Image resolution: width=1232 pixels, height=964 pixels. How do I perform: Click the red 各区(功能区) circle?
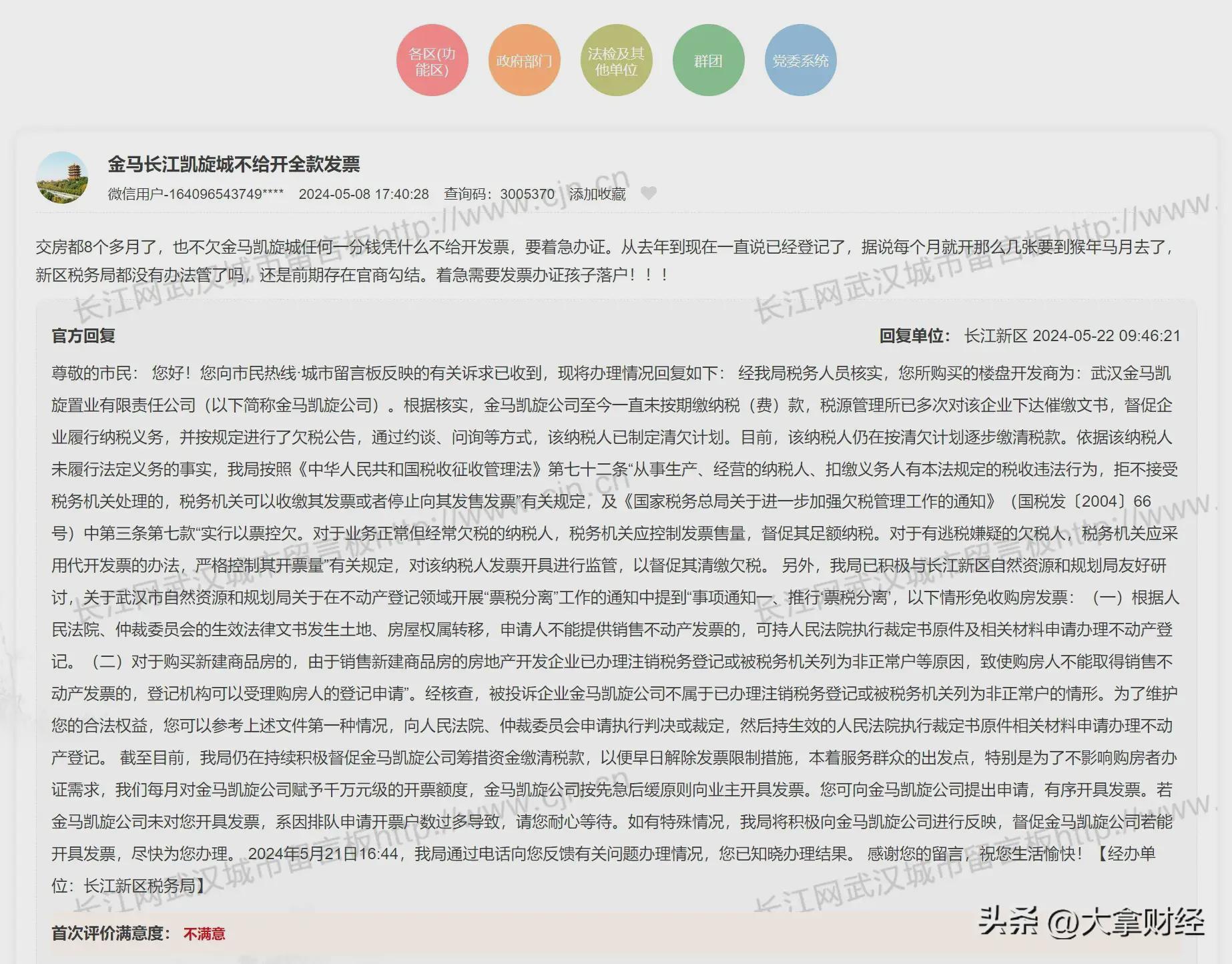[x=432, y=61]
